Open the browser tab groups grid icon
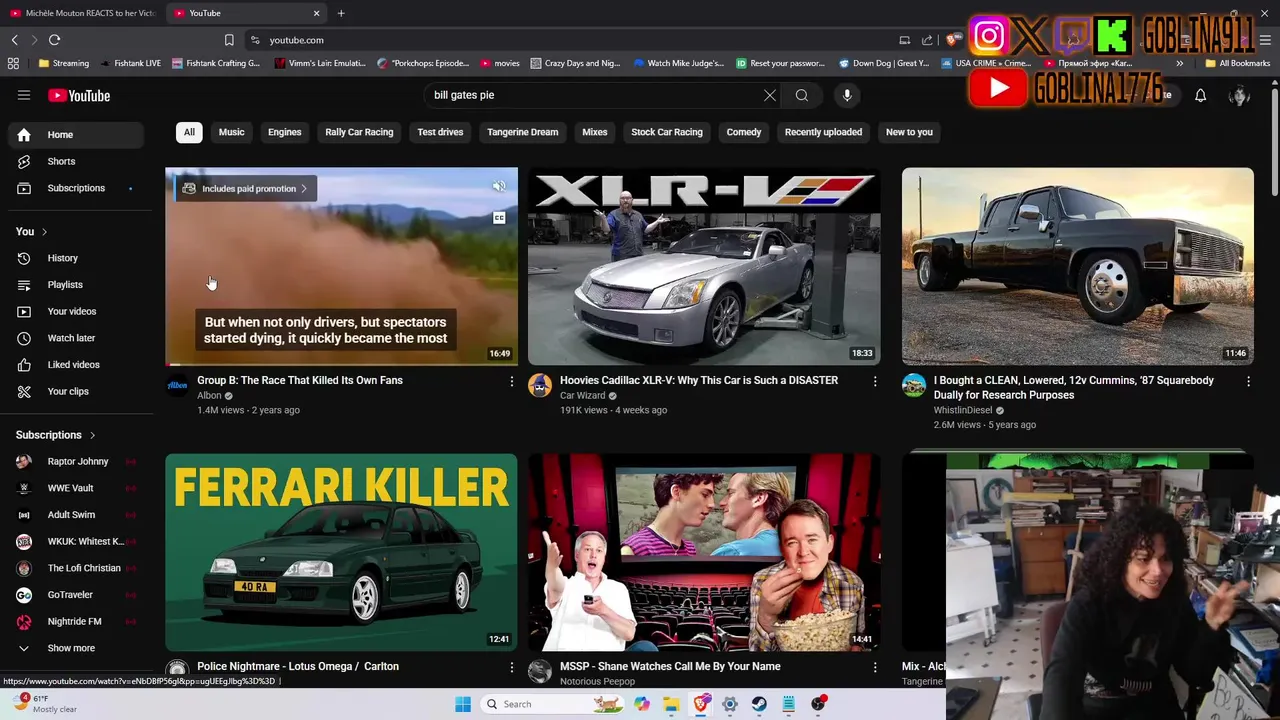This screenshot has height=720, width=1280. (x=13, y=63)
